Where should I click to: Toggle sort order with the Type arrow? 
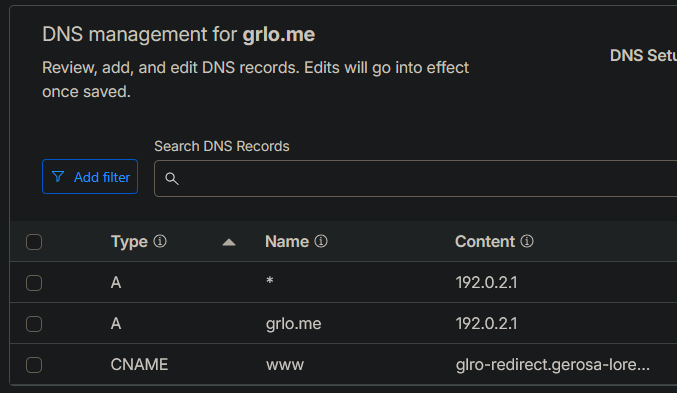(229, 242)
